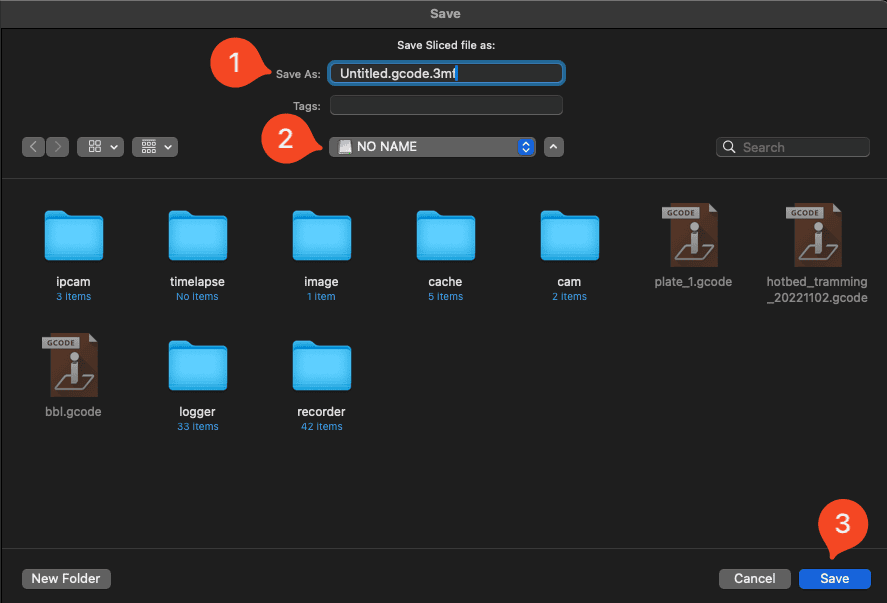The width and height of the screenshot is (887, 603).
Task: Open the item grouping options dropdown
Action: click(x=154, y=147)
